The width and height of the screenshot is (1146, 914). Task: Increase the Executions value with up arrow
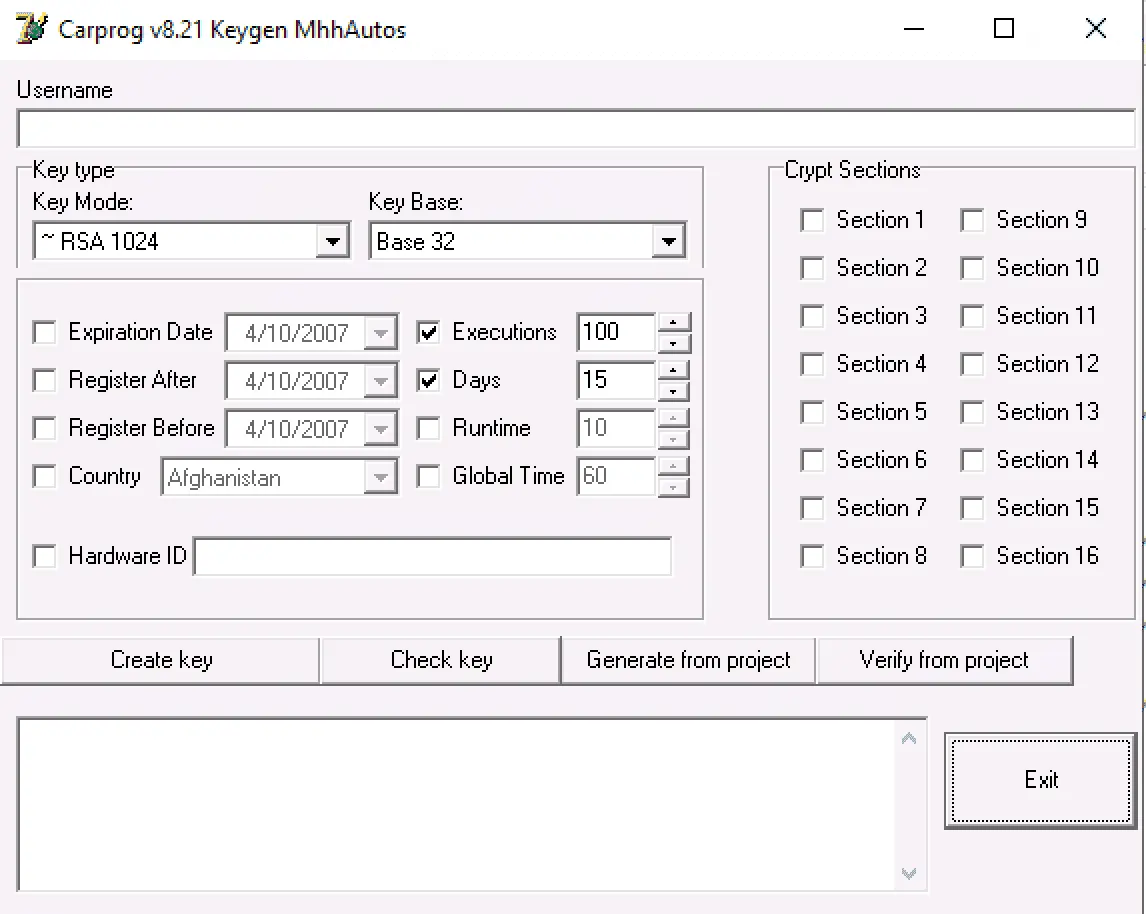(x=675, y=323)
